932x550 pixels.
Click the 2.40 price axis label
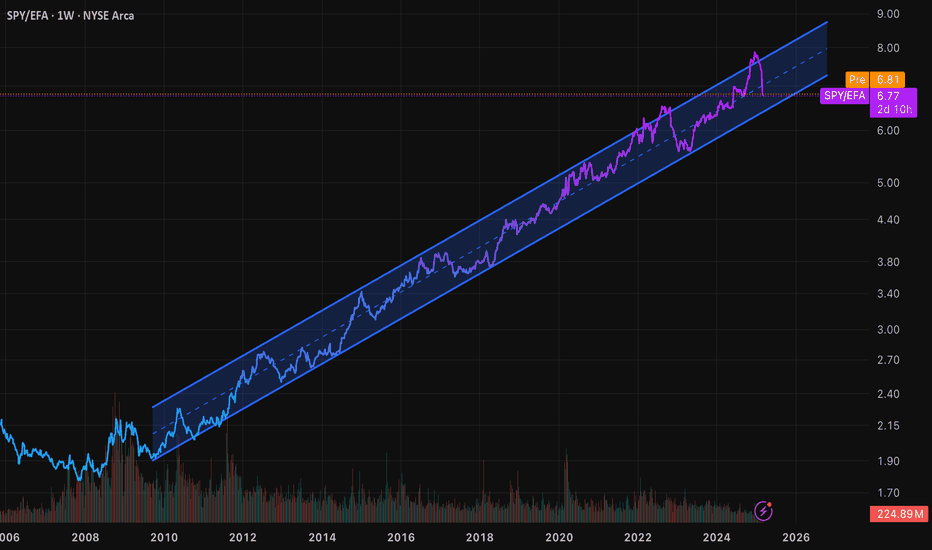pos(888,394)
